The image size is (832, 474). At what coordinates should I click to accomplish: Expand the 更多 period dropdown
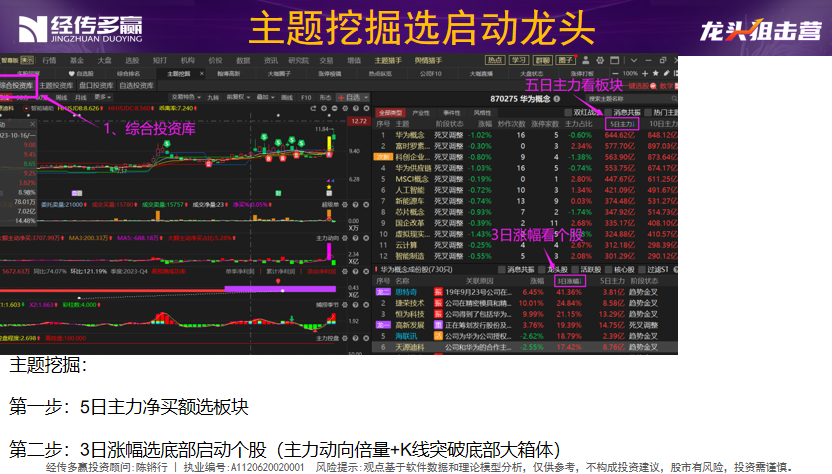(102, 97)
